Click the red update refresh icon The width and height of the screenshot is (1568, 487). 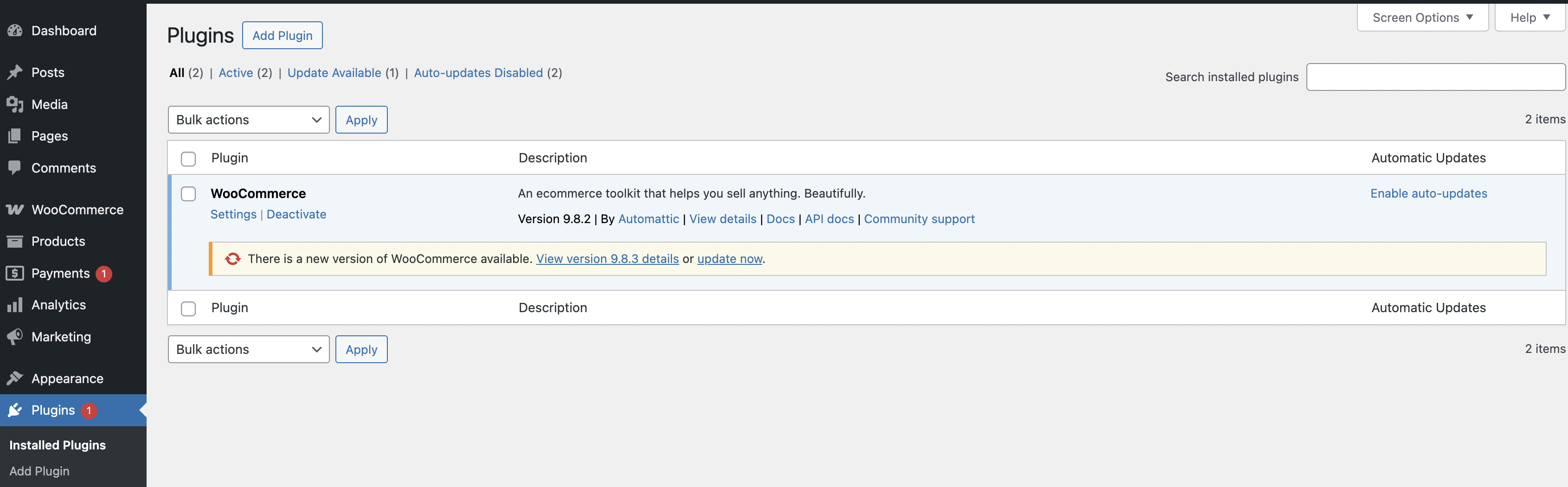[x=232, y=259]
